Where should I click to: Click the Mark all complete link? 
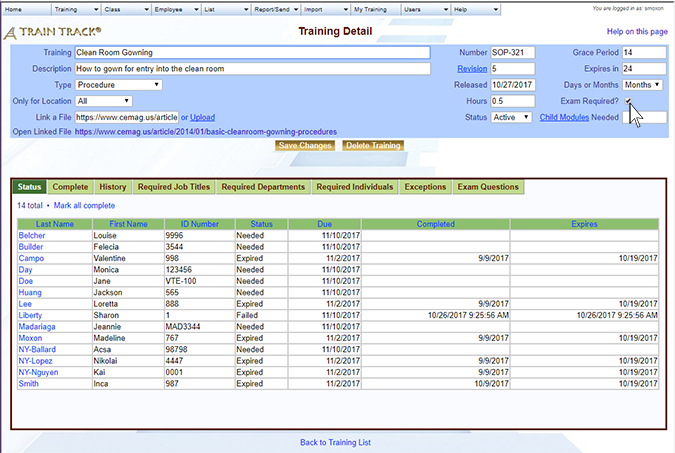85,205
